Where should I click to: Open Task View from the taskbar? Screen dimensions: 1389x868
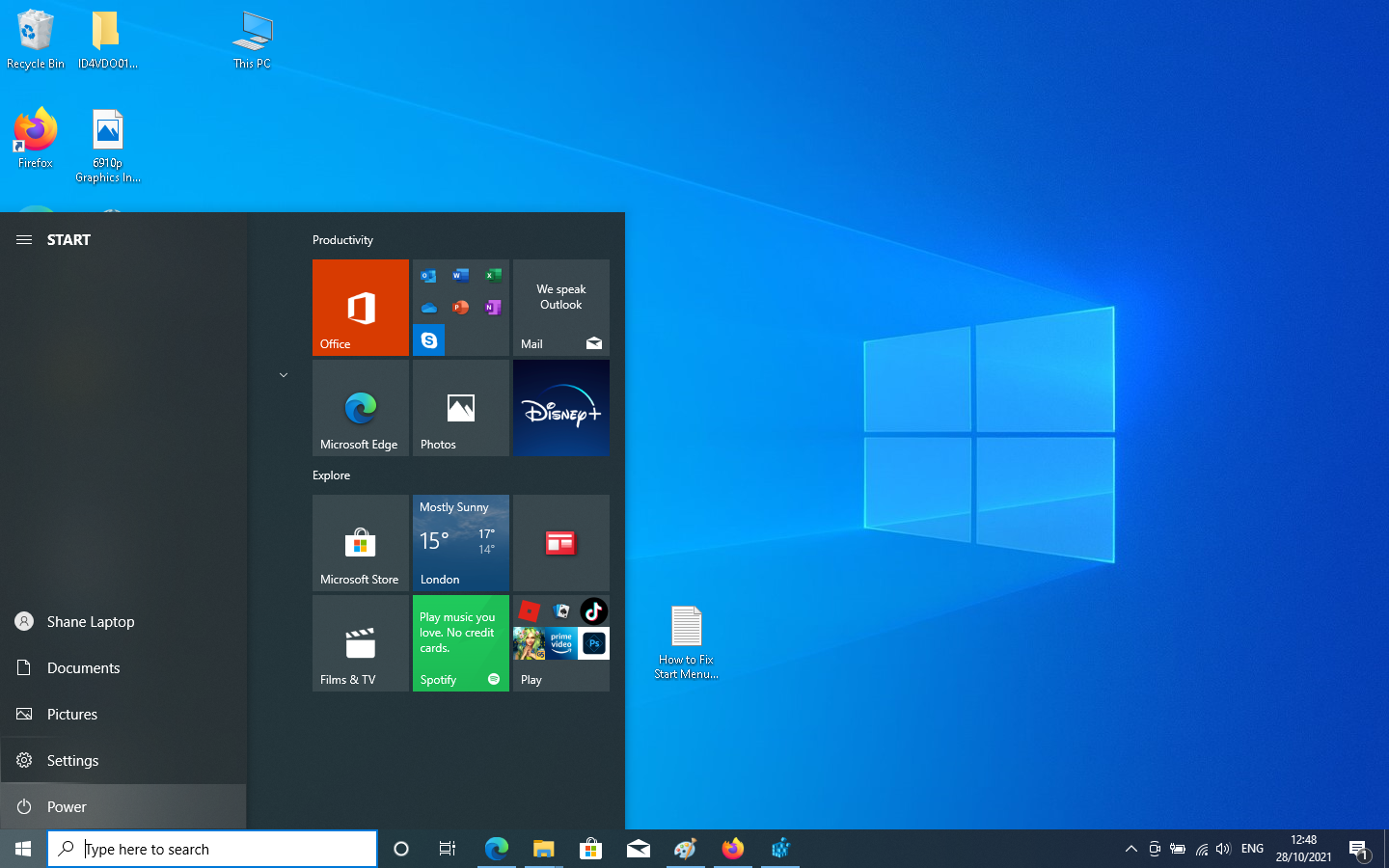click(x=448, y=849)
